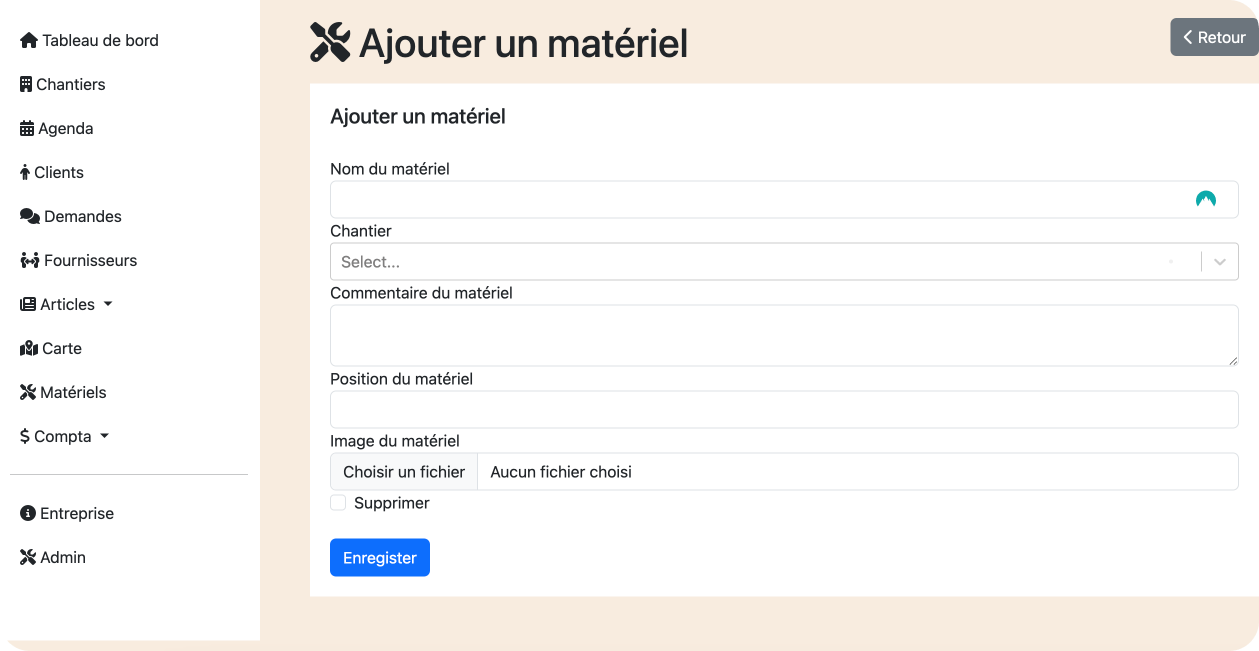Tick the Supprimer checkbox
Screen dimensions: 1259x651
tap(338, 503)
